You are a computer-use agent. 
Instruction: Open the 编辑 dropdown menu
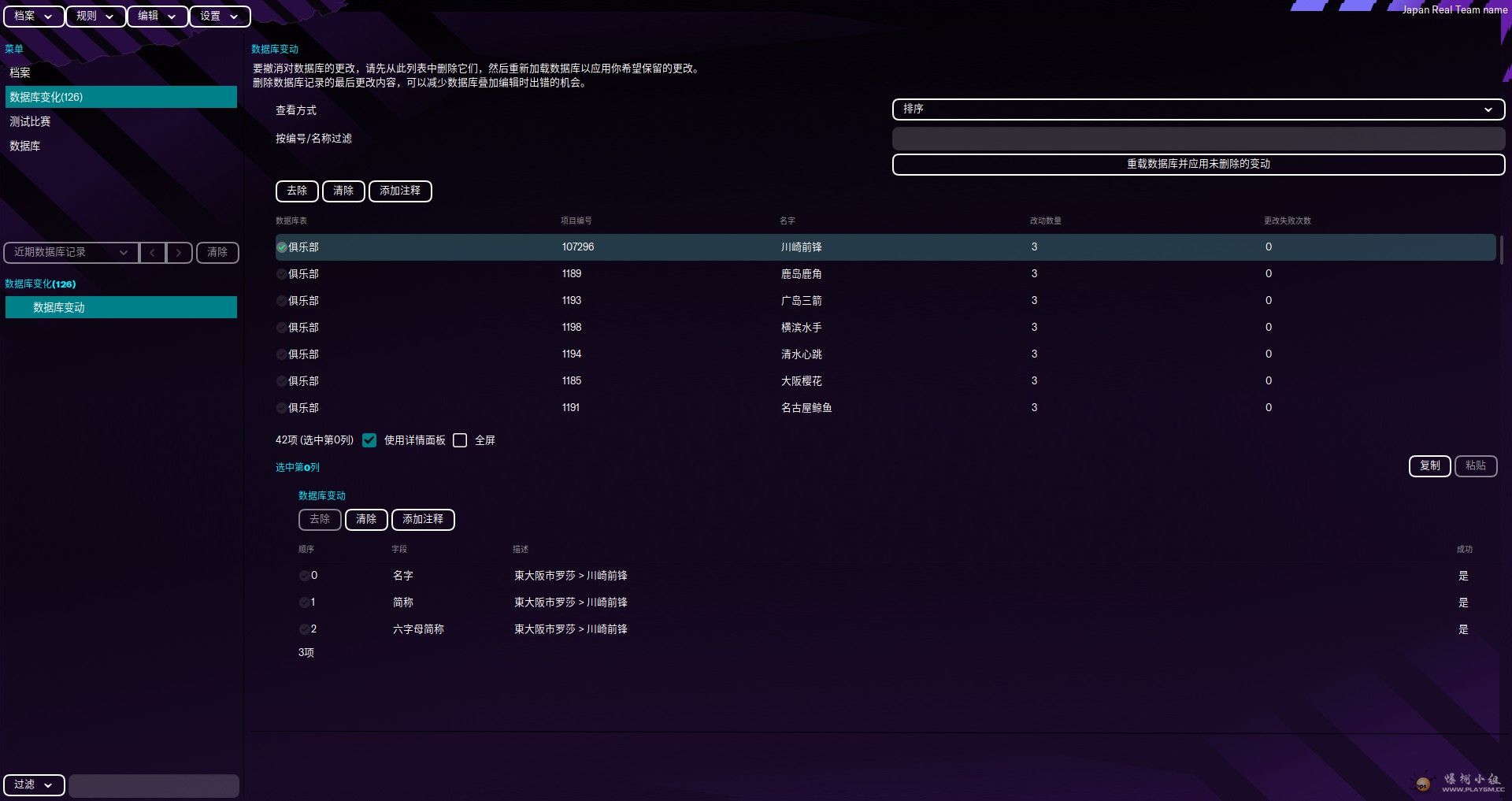157,16
